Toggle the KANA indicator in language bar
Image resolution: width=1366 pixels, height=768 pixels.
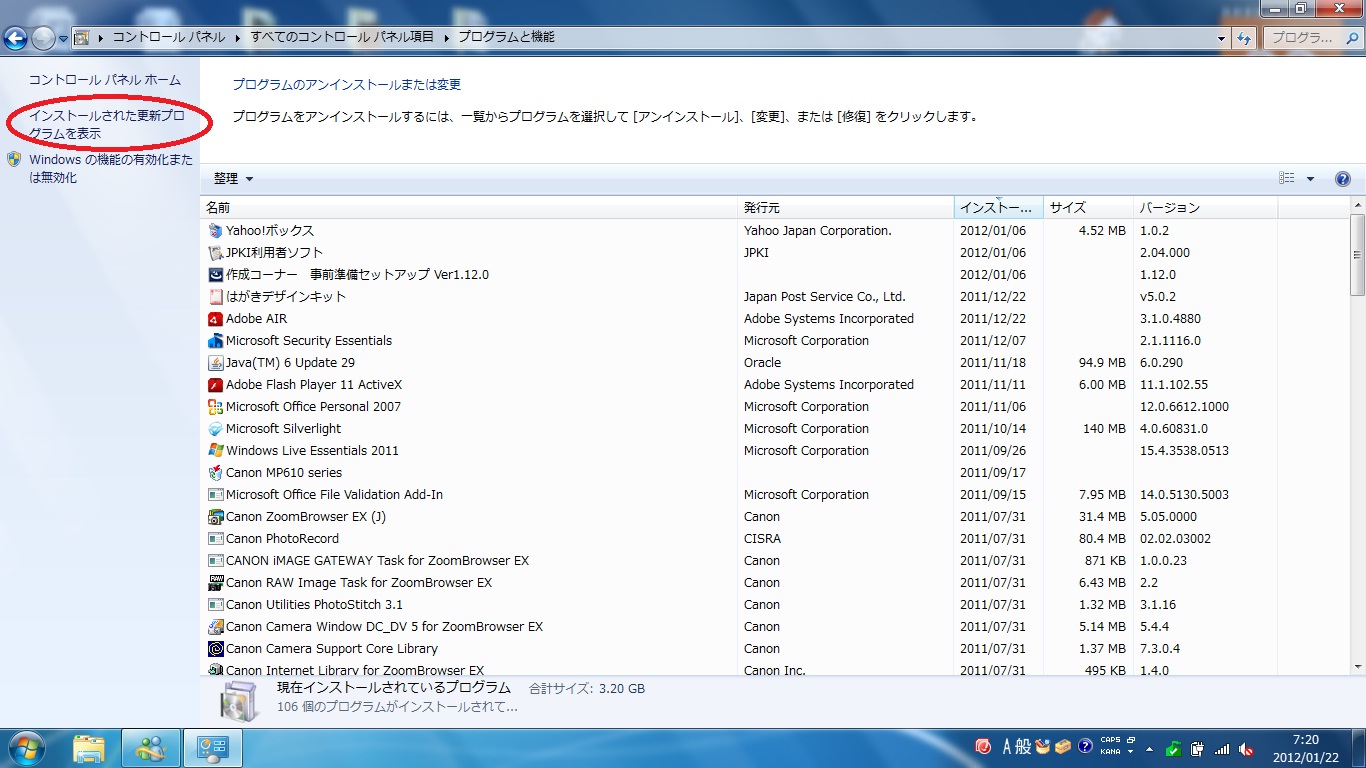[x=1110, y=752]
